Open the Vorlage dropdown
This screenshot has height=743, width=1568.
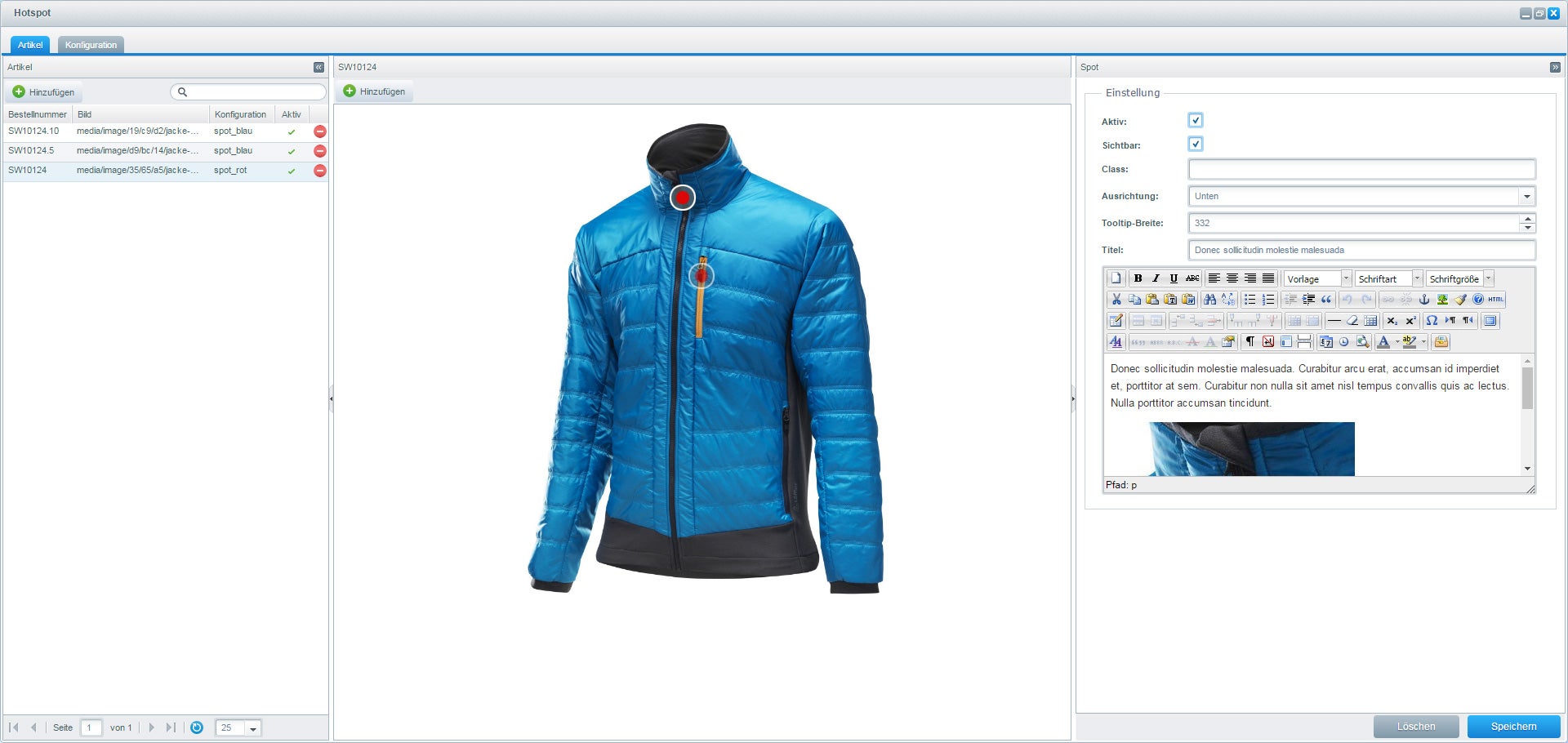pos(1346,278)
